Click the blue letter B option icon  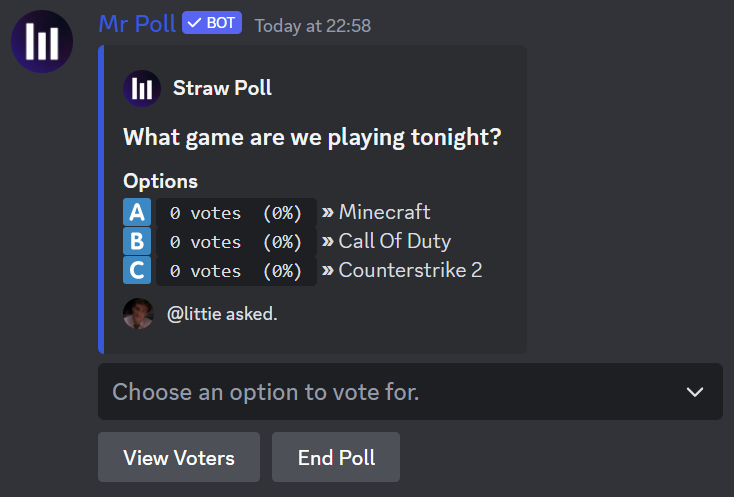click(x=137, y=241)
